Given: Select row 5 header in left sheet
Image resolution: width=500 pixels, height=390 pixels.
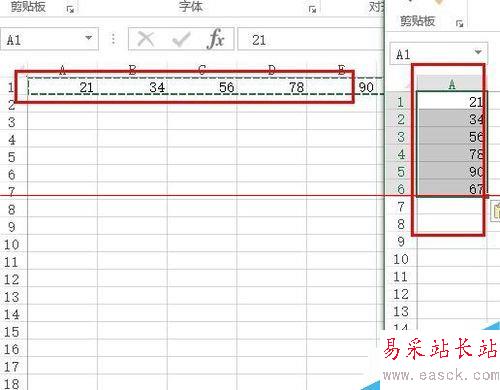Looking at the screenshot, I should [13, 157].
